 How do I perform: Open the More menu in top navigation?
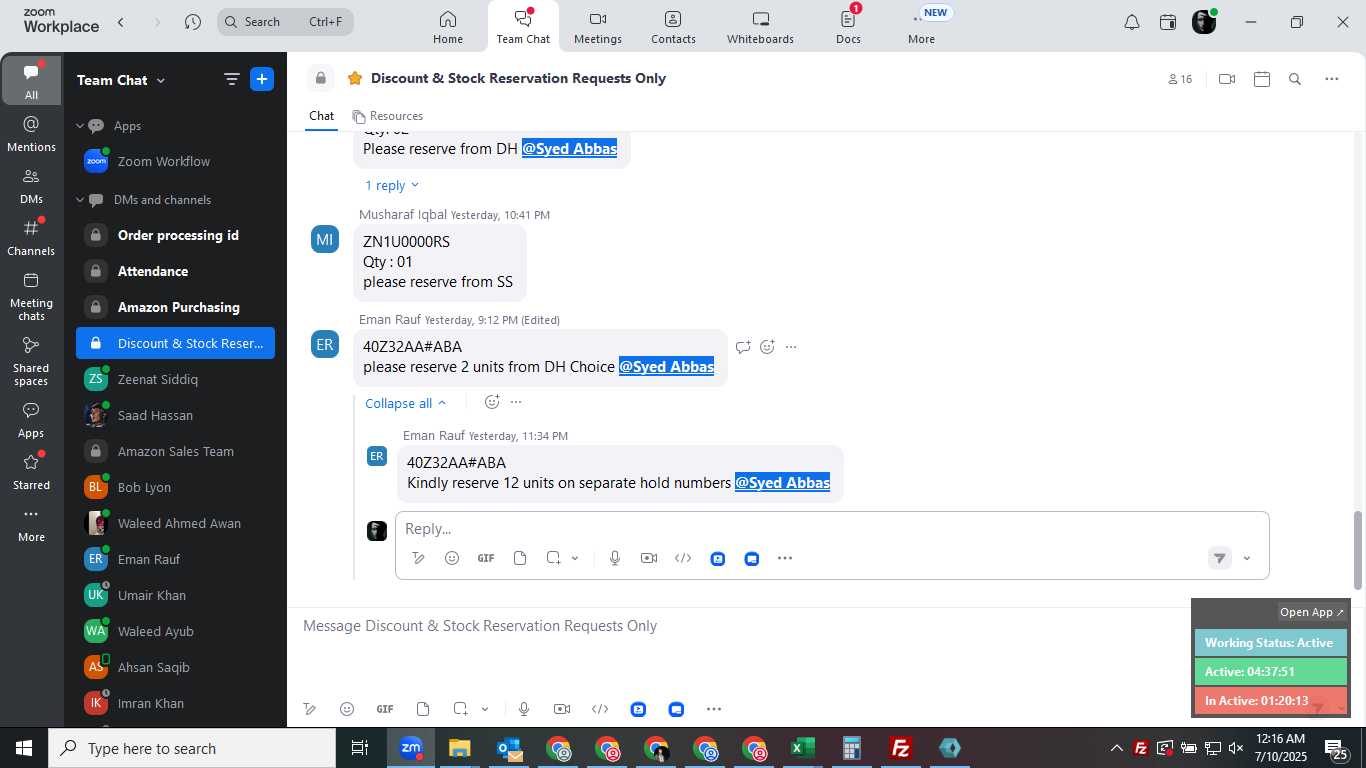(921, 27)
